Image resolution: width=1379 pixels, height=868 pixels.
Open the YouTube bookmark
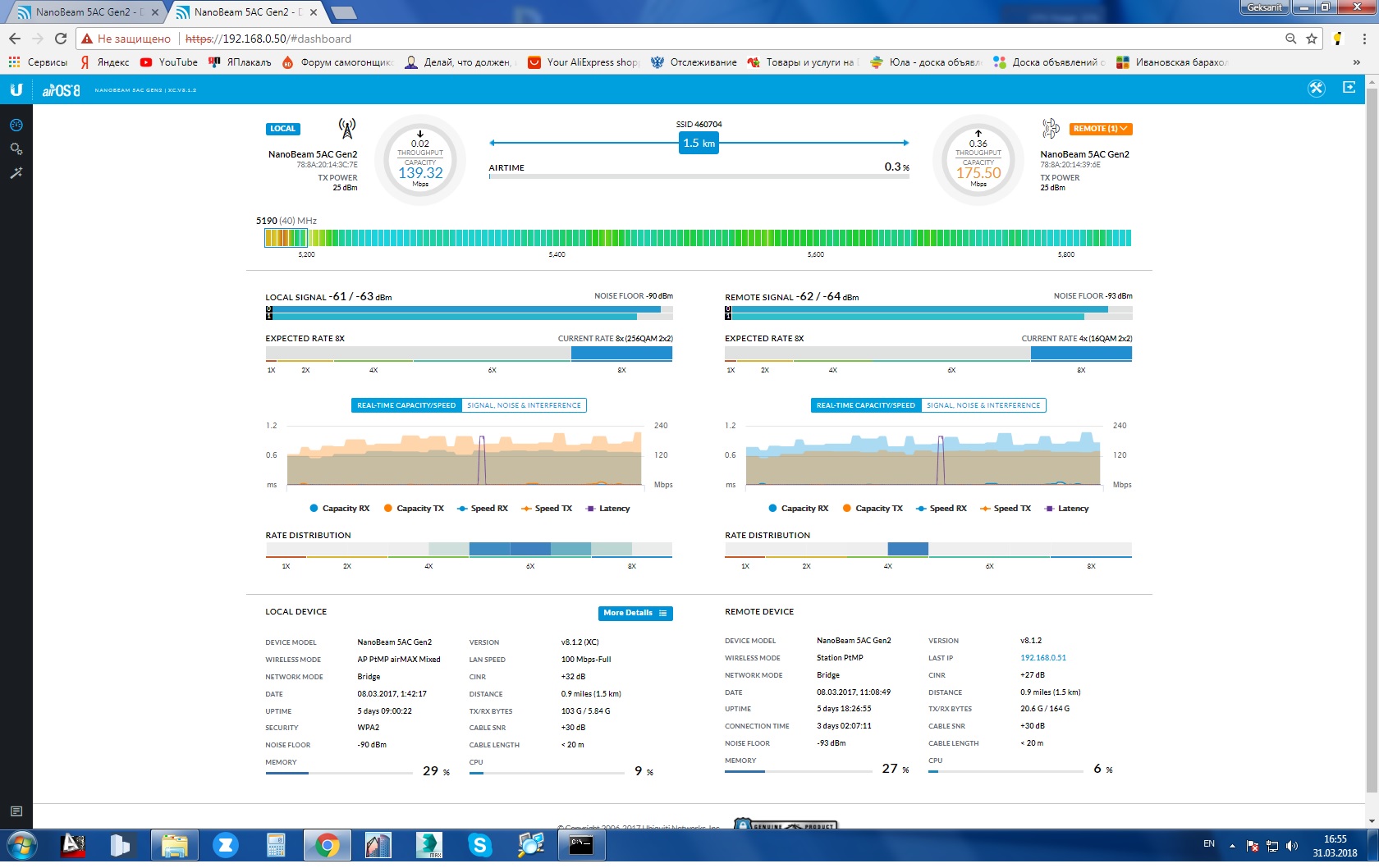click(169, 62)
